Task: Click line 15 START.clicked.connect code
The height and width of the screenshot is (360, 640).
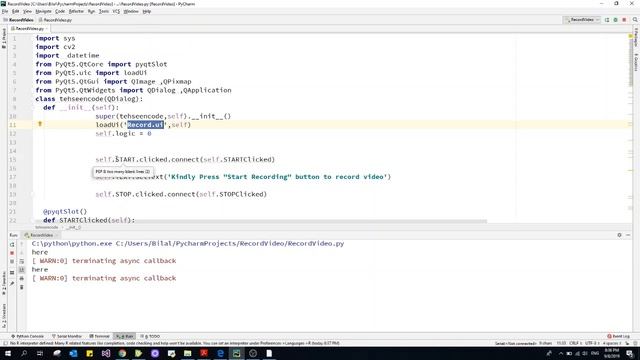Action: [x=185, y=160]
